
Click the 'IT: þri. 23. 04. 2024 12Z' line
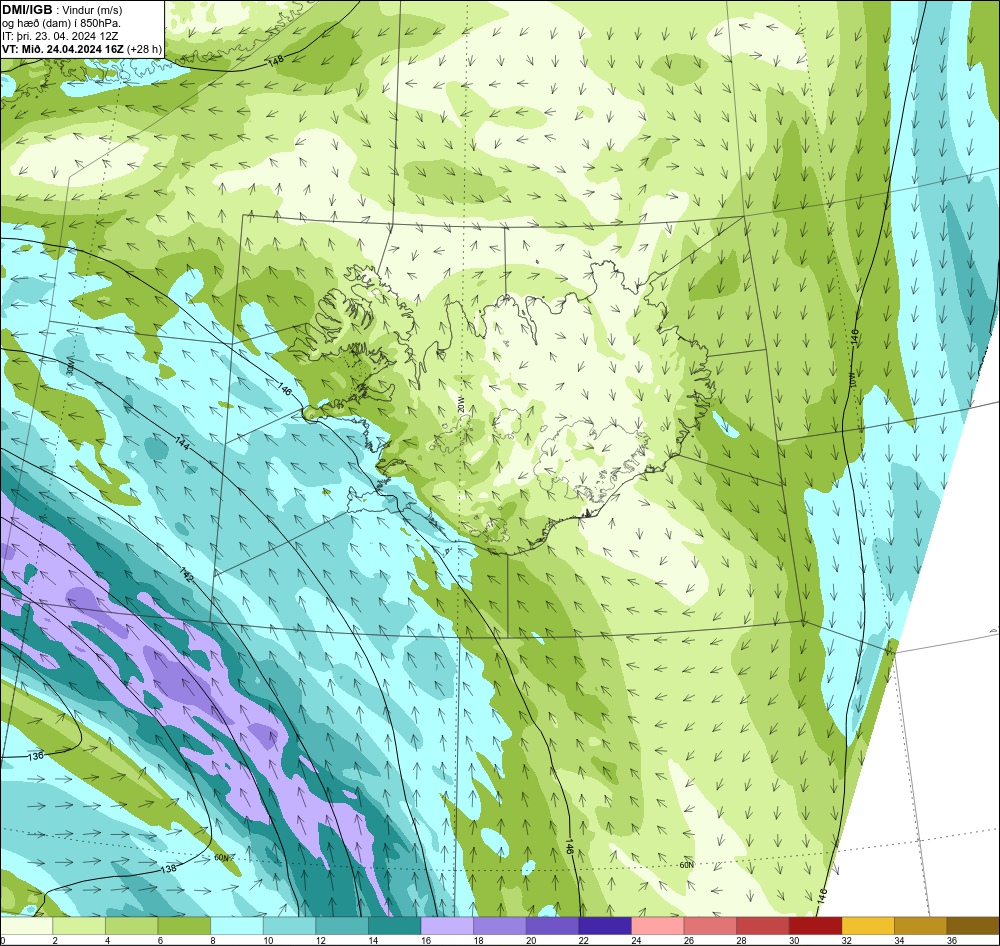tap(60, 36)
